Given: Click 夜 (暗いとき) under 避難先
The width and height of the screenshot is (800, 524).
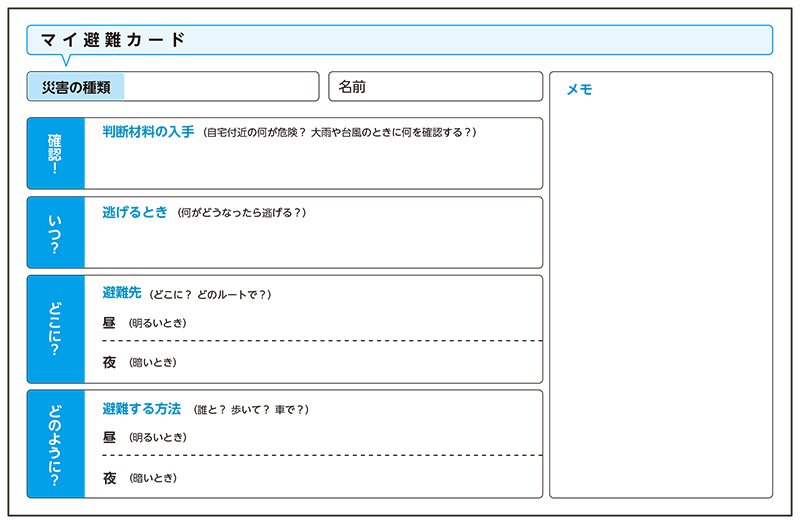Looking at the screenshot, I should click(140, 362).
